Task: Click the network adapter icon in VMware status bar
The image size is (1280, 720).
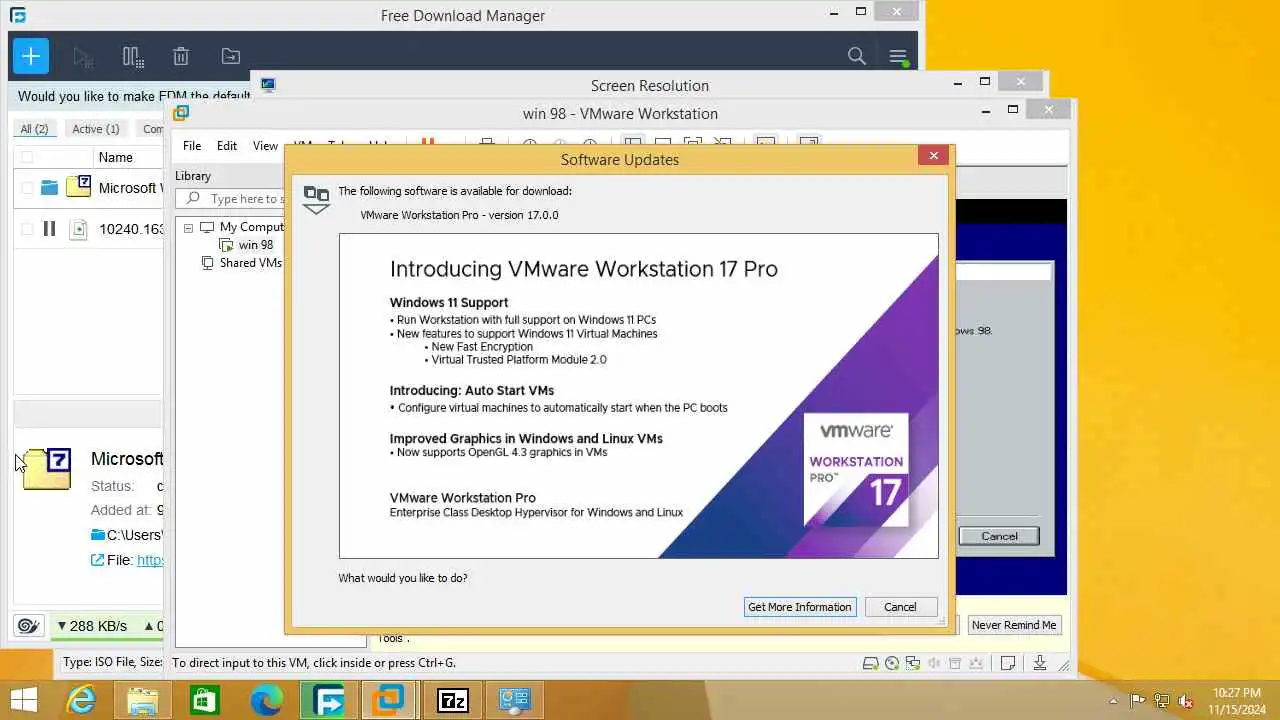Action: pos(913,663)
